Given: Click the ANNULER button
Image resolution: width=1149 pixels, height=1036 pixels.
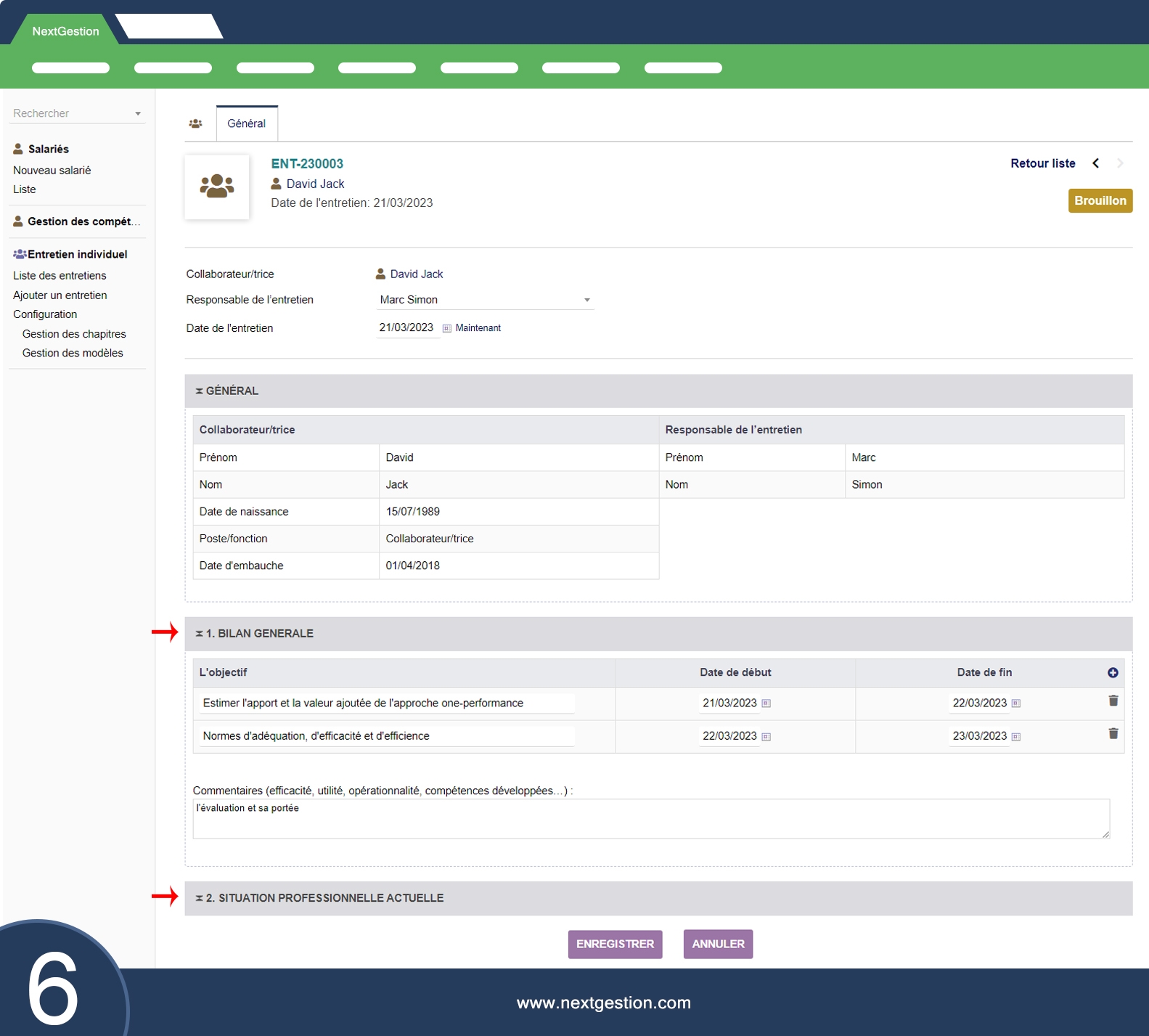Looking at the screenshot, I should tap(718, 944).
